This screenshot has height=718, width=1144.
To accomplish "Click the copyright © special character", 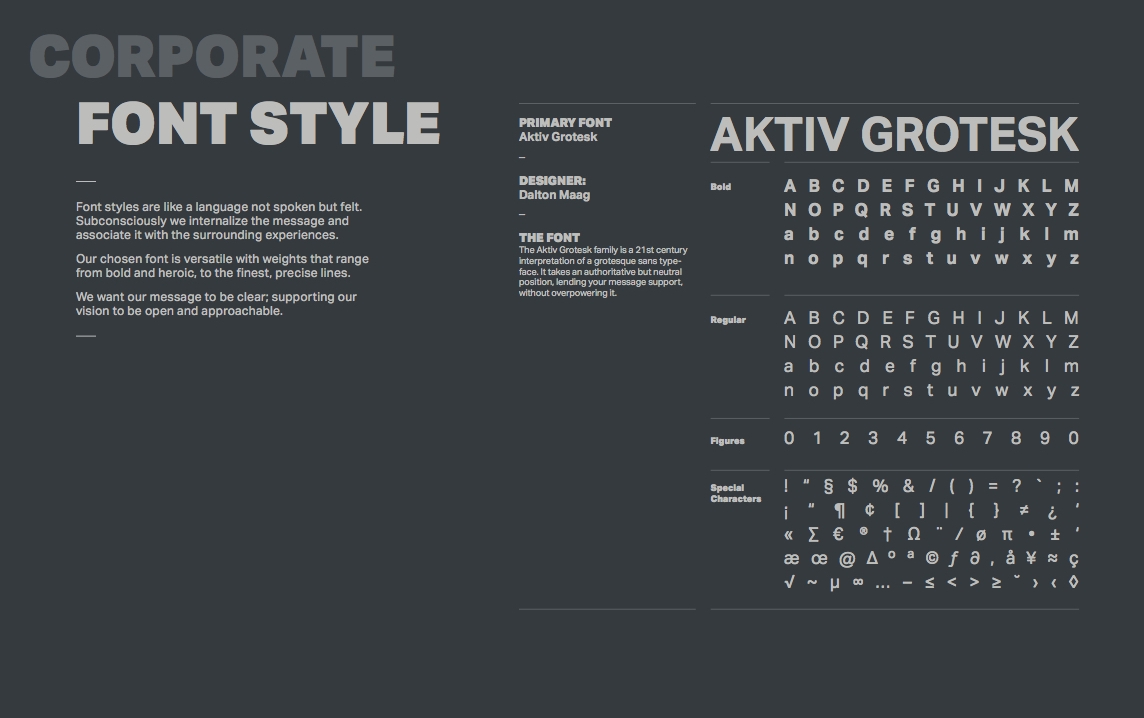I will [932, 558].
